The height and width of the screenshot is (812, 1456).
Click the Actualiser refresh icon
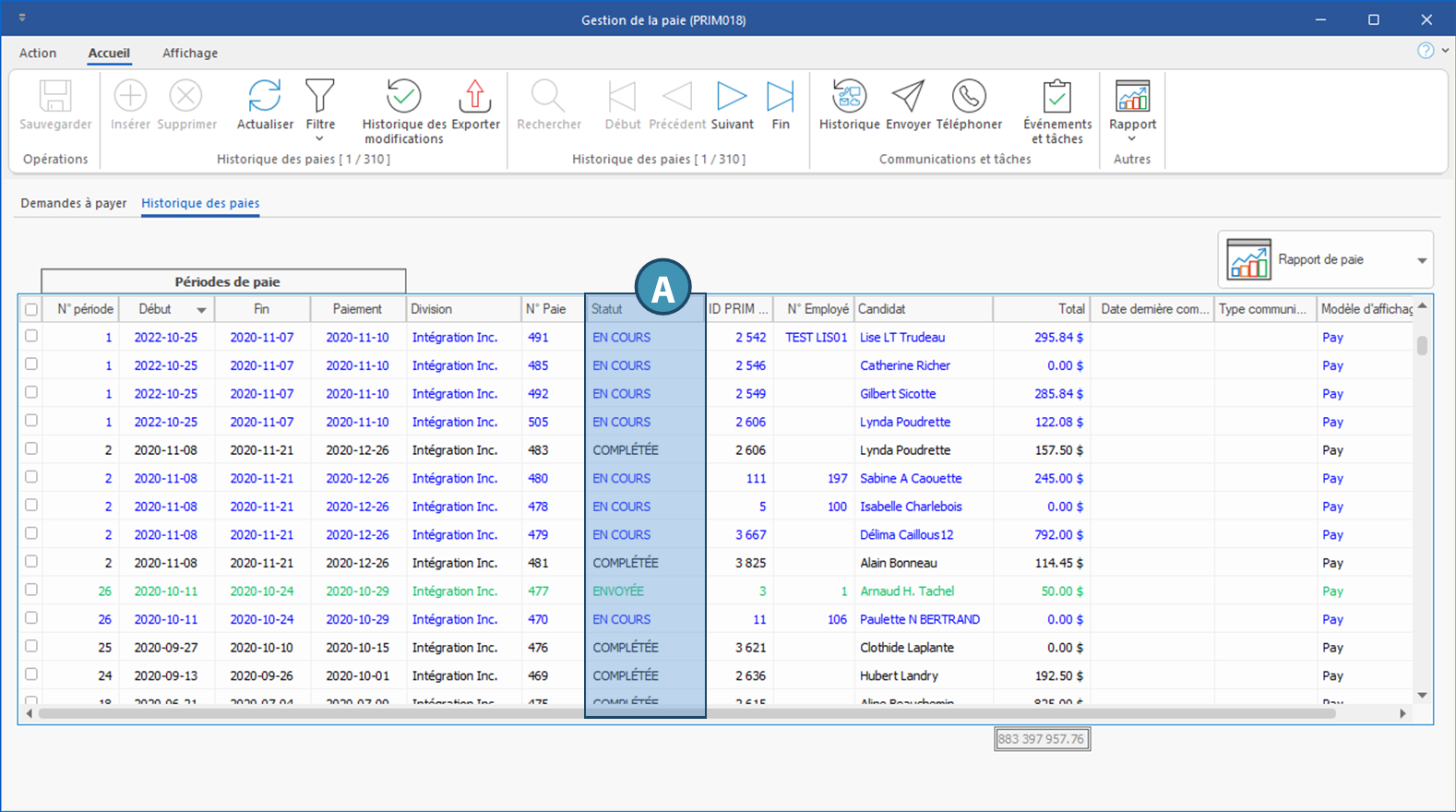pos(265,97)
